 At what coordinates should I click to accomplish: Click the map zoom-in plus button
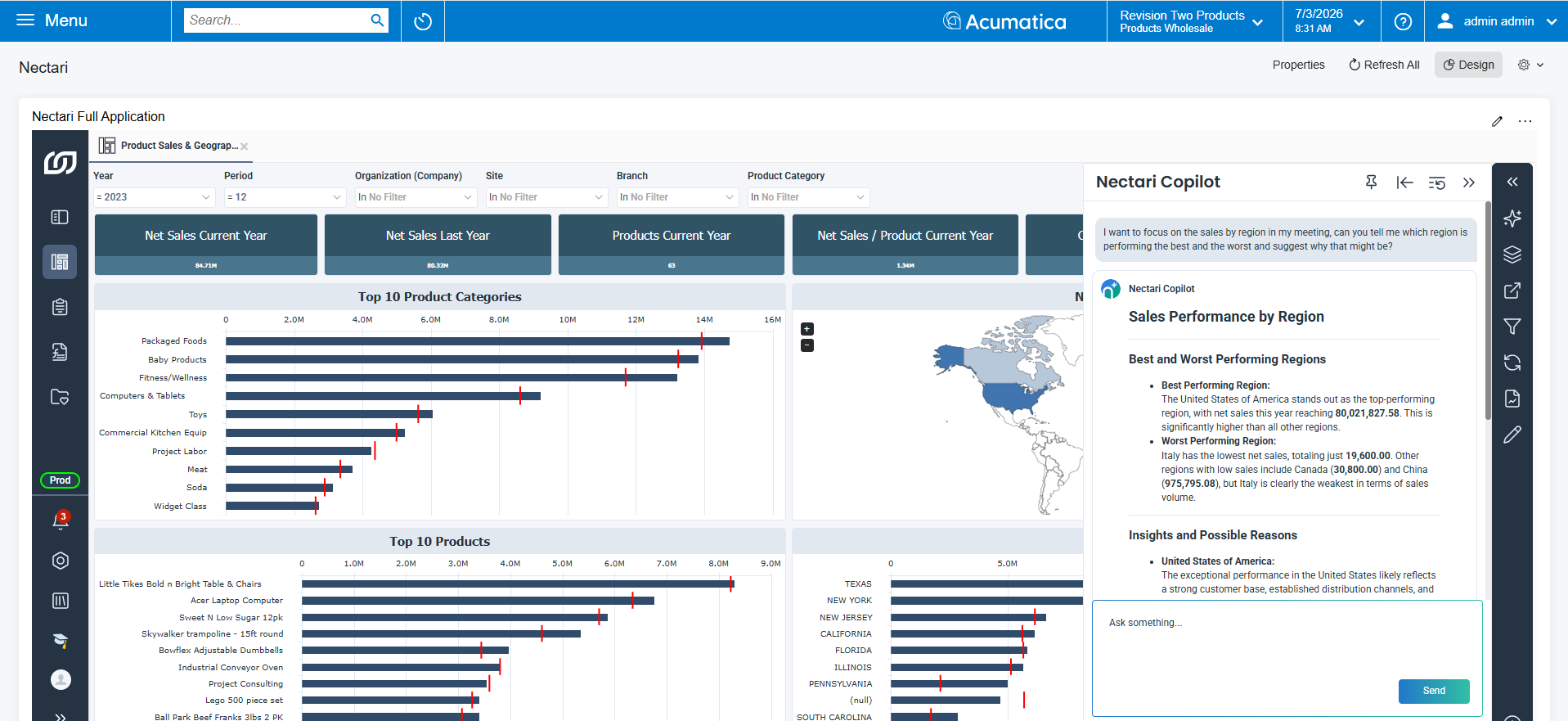coord(807,329)
